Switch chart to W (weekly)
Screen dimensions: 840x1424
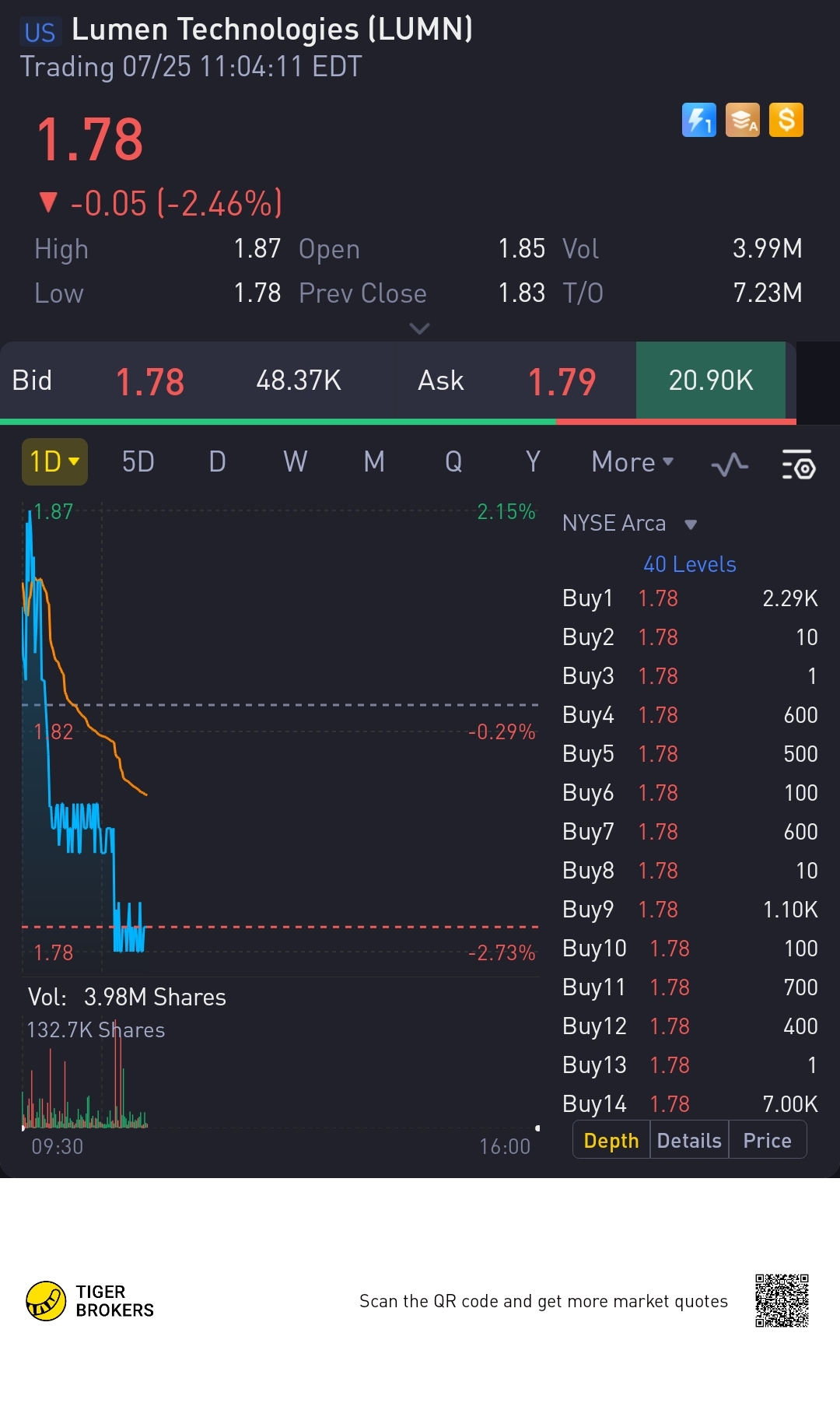[x=295, y=462]
